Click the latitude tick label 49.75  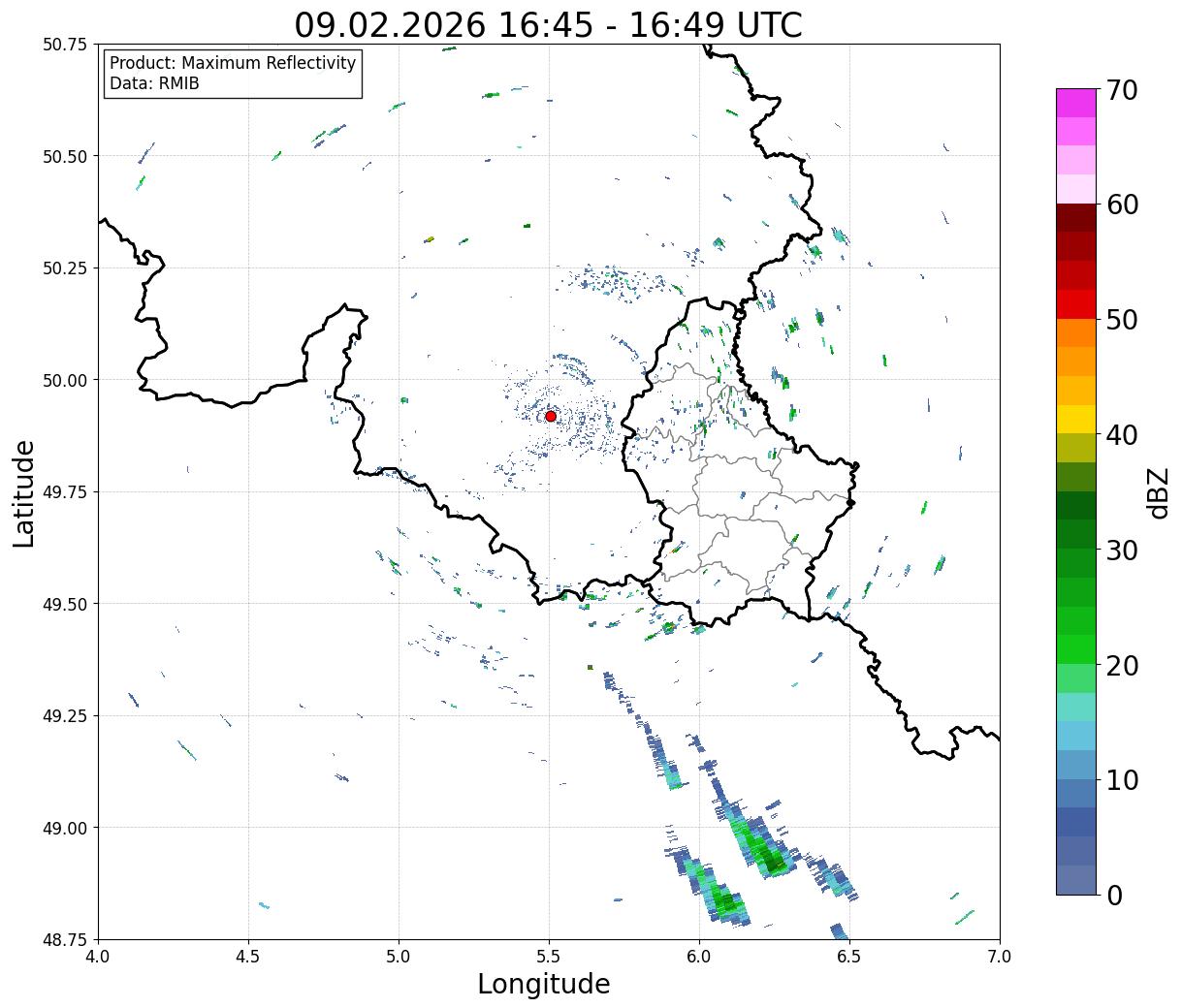point(65,492)
